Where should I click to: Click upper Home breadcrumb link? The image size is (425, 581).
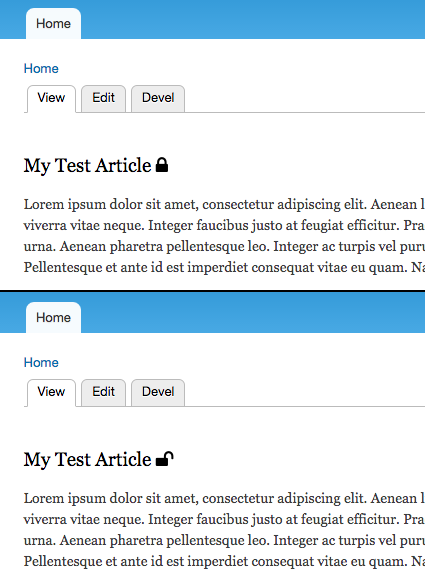(x=41, y=69)
